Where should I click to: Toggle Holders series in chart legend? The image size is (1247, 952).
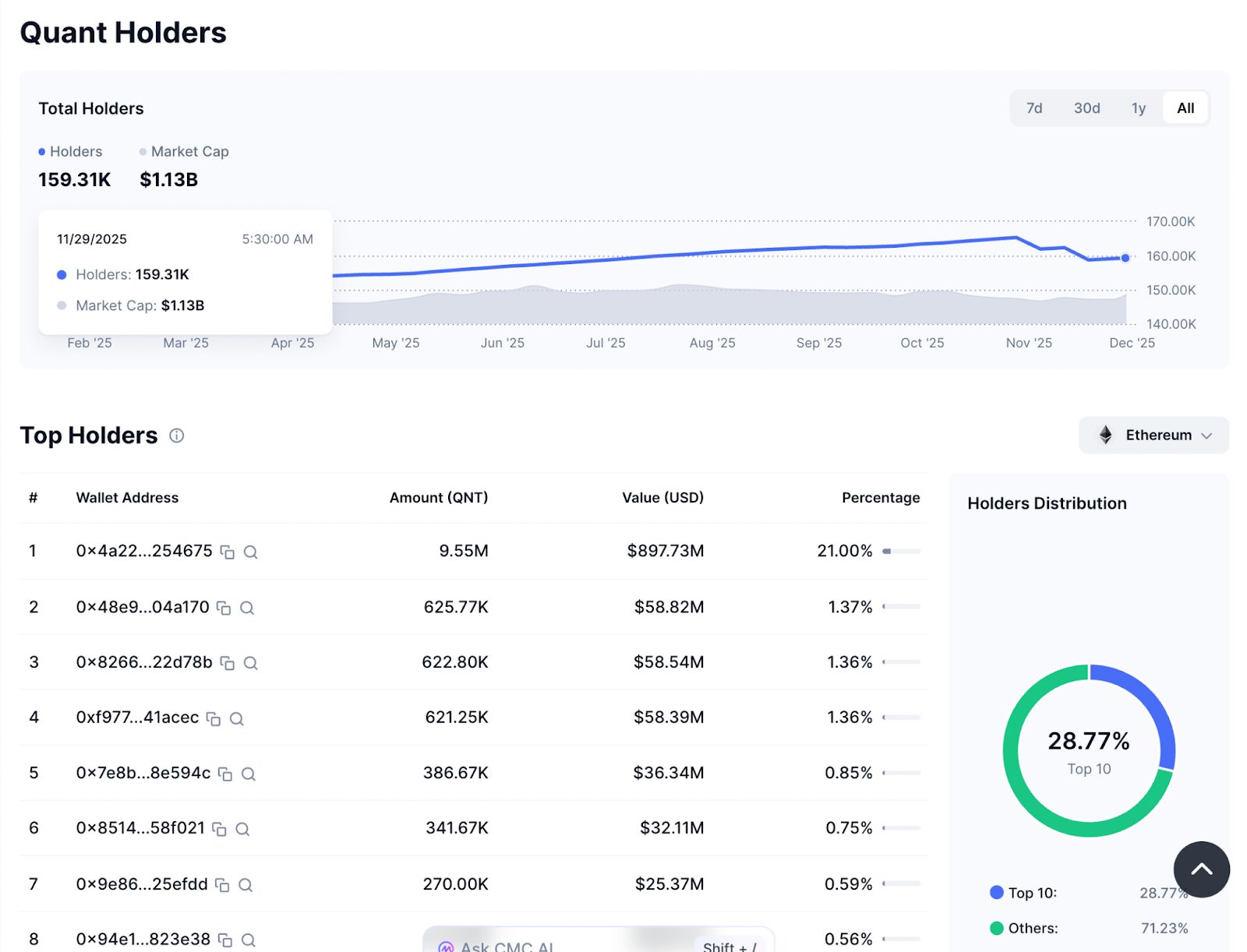(x=70, y=152)
